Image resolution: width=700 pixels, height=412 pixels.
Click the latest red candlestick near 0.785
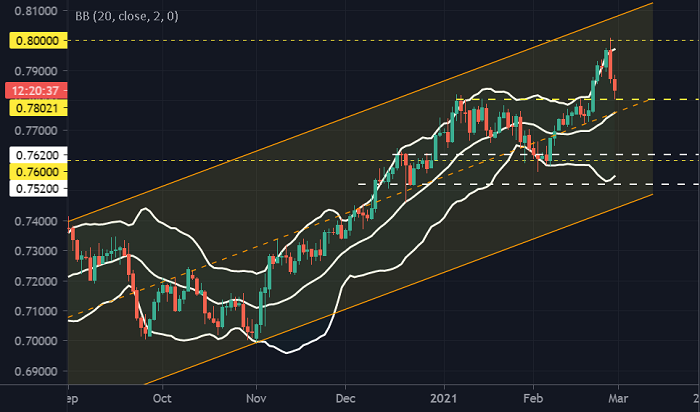(615, 86)
